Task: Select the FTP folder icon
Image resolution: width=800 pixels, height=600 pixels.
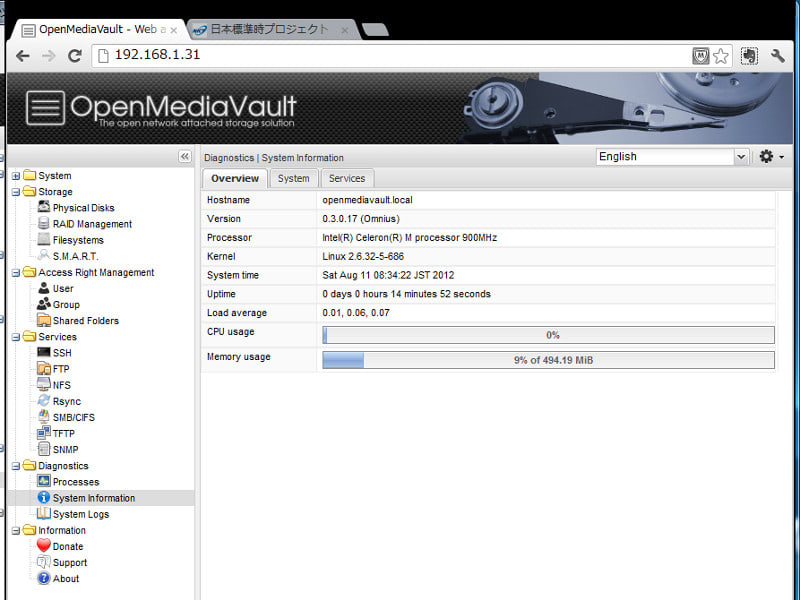Action: click(44, 369)
